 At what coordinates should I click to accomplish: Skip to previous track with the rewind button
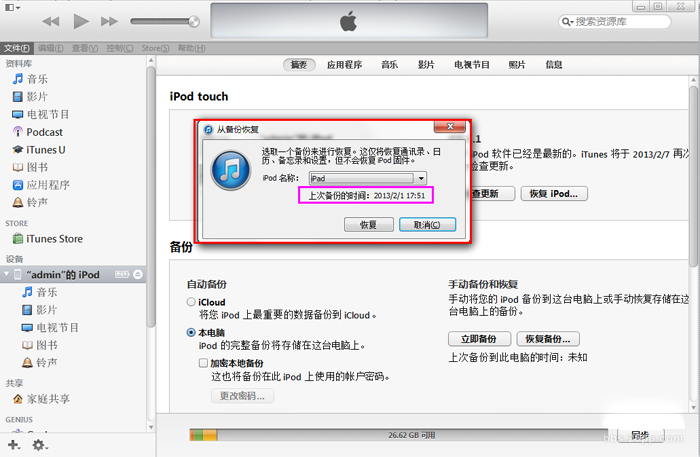[x=50, y=21]
